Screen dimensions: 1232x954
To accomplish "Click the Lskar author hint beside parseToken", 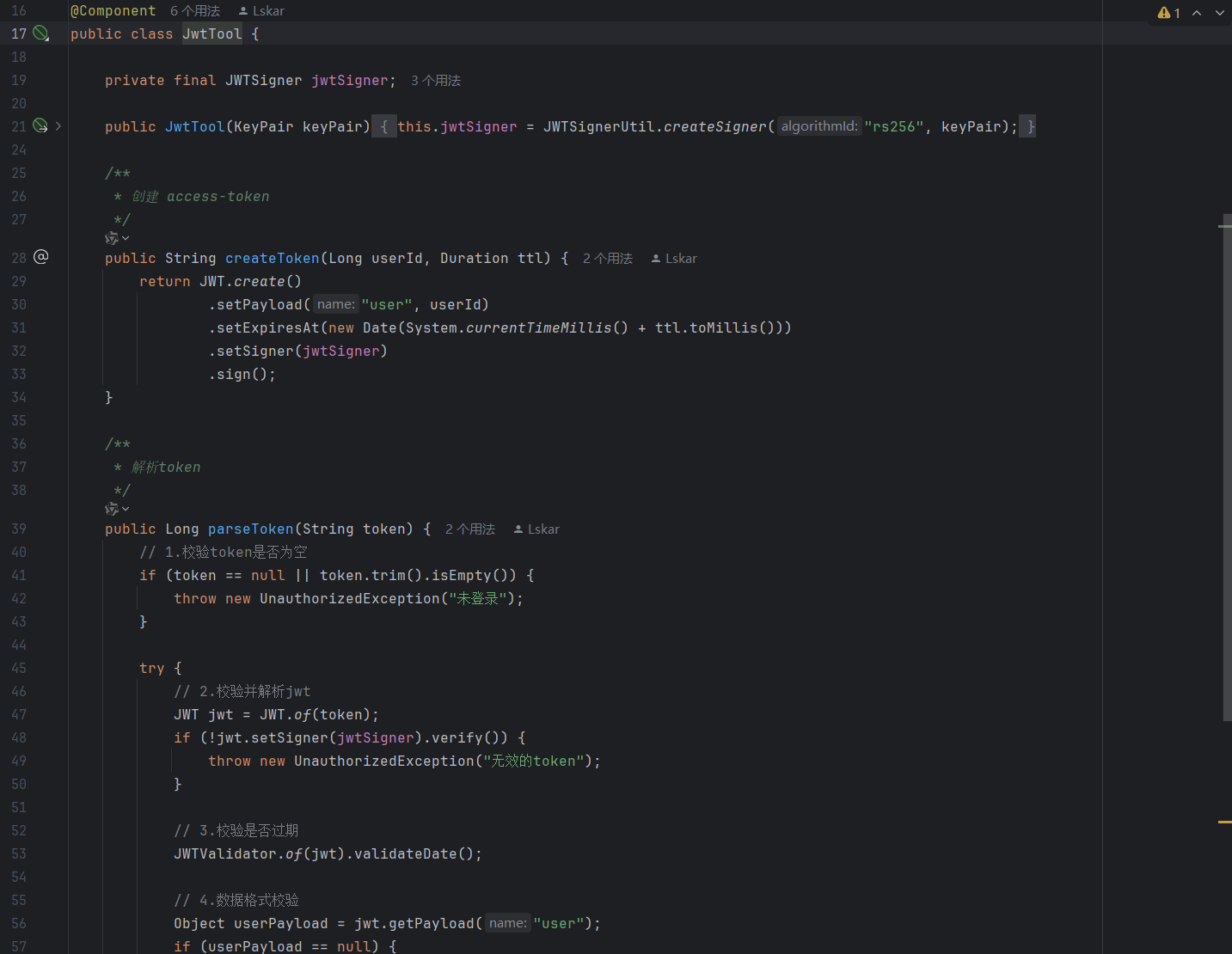I will click(x=536, y=529).
